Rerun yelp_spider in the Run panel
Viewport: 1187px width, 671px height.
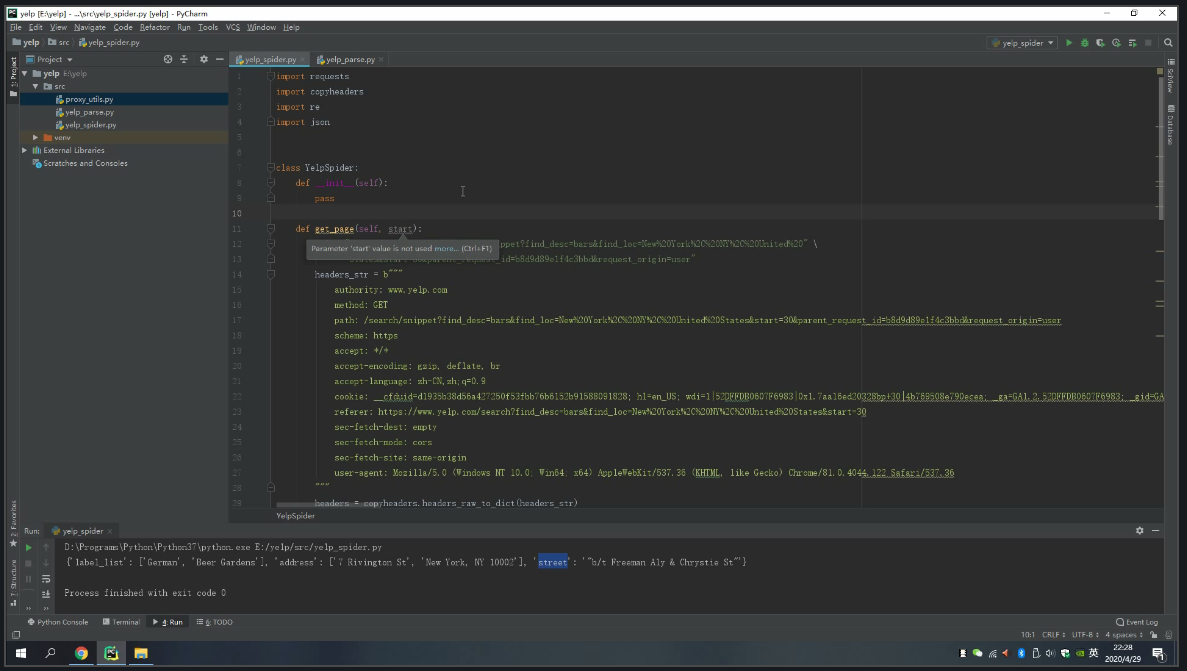point(29,548)
